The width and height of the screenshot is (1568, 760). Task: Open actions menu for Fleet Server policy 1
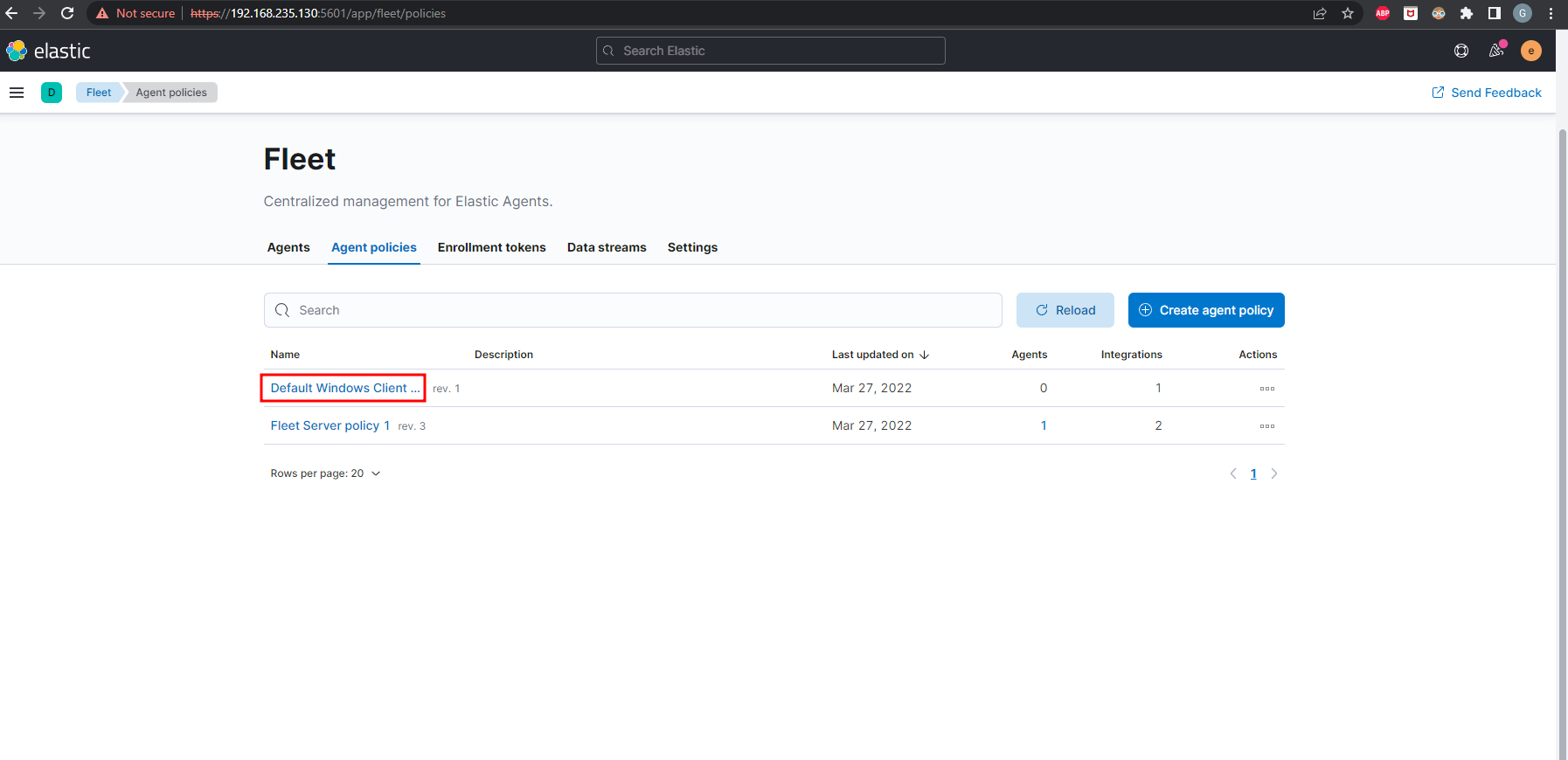point(1266,426)
